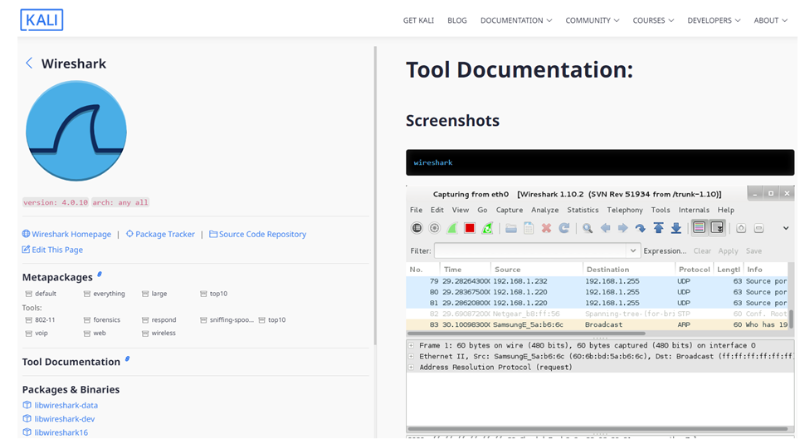Expand the Wireshark toolbar overflow chevron
The height and width of the screenshot is (446, 807).
click(786, 228)
